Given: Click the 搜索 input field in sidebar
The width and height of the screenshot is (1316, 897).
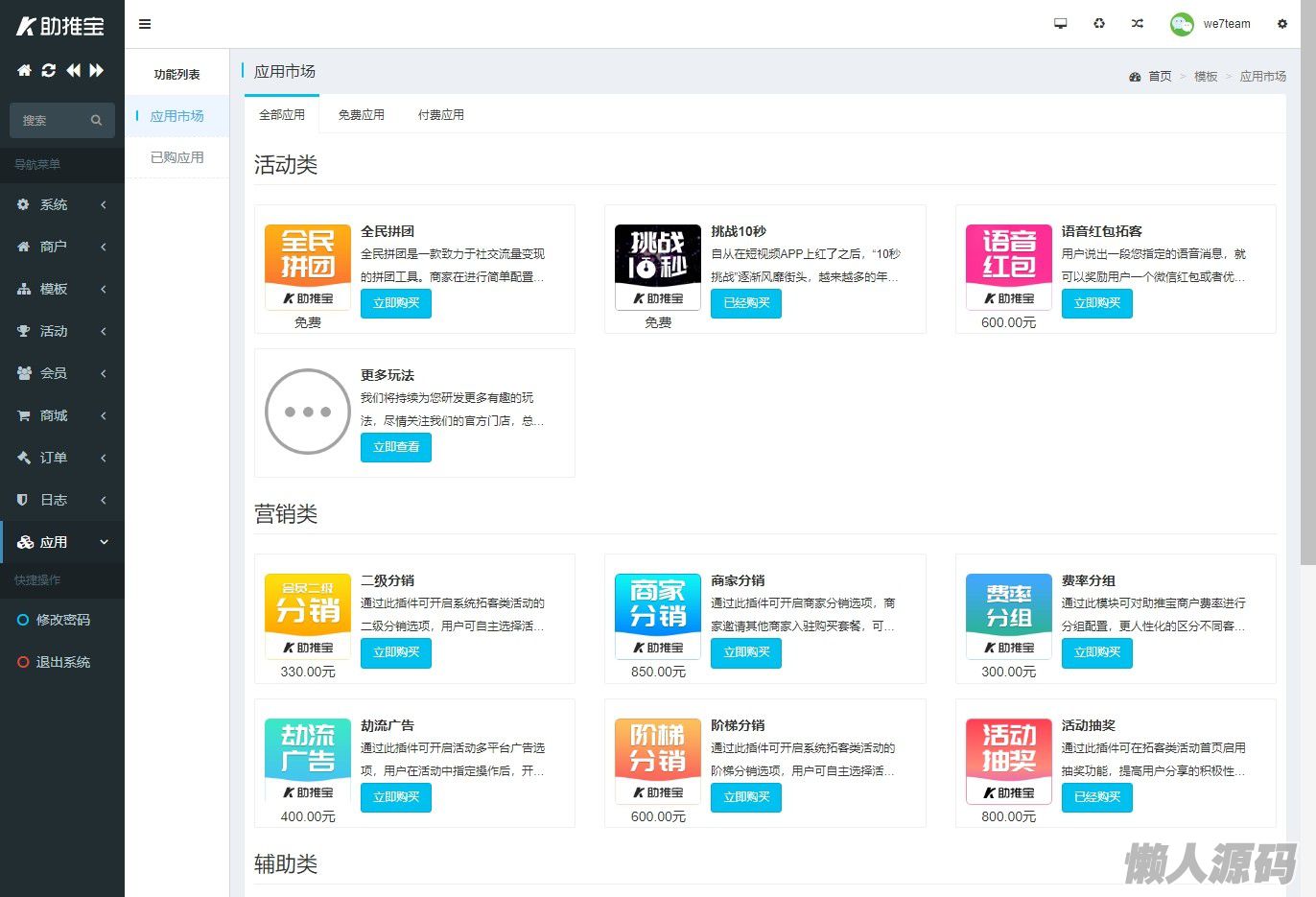Looking at the screenshot, I should (53, 121).
